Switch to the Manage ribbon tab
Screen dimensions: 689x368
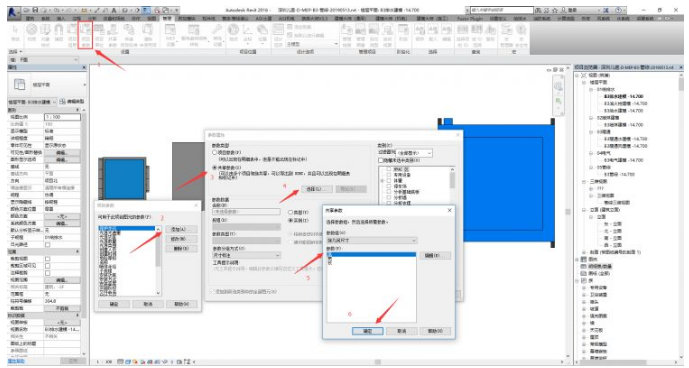(167, 18)
